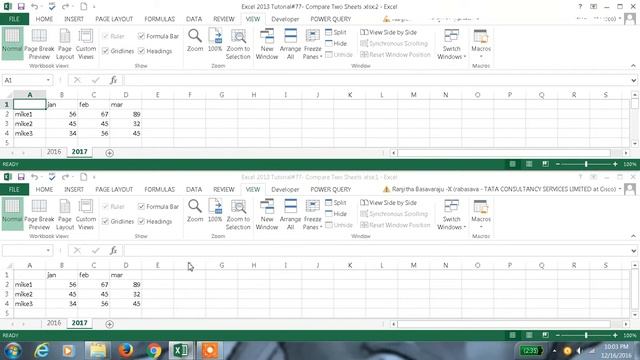Toggle Headings checkbox in top window
The width and height of the screenshot is (640, 360).
[x=141, y=51]
